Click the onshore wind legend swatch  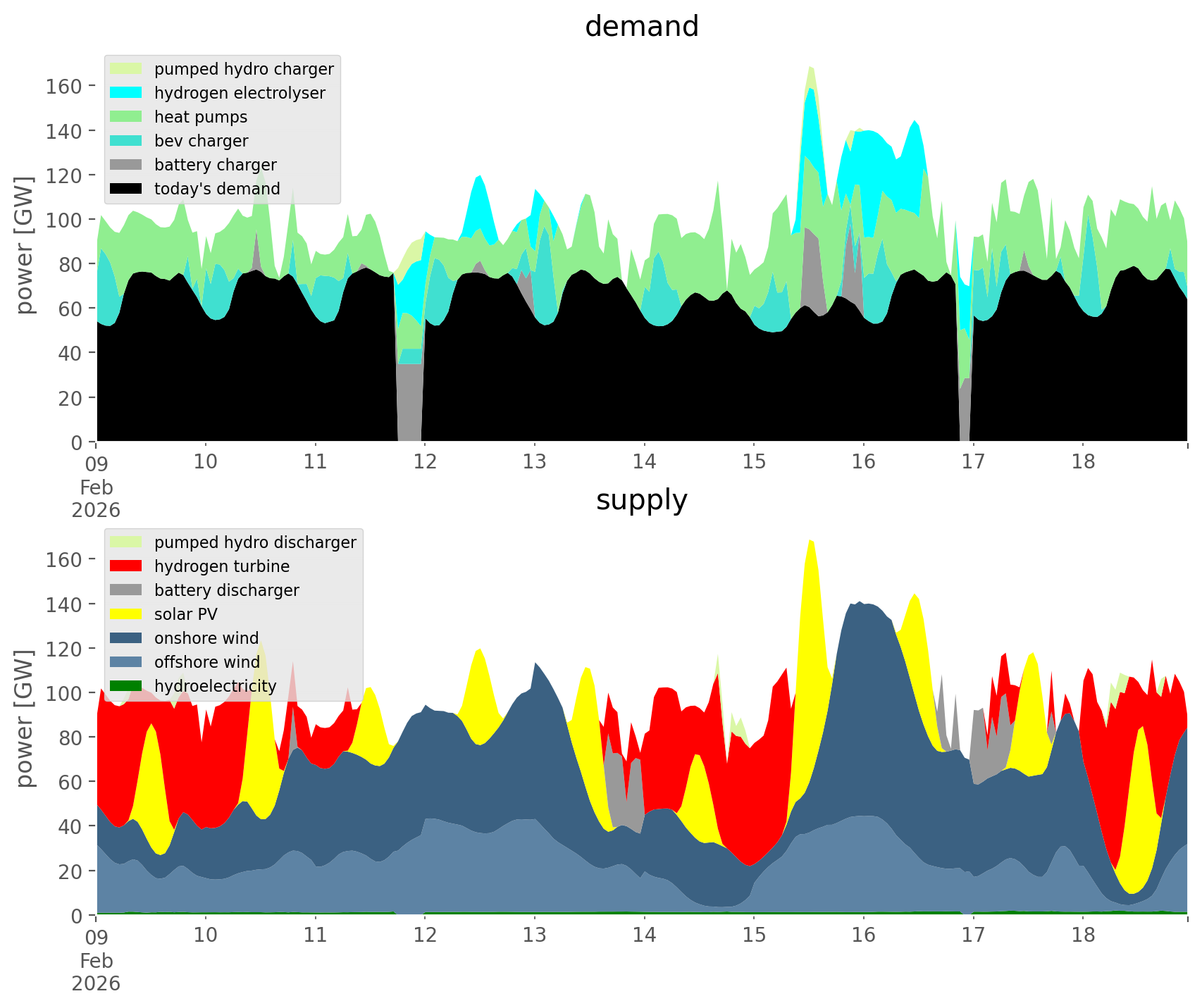click(x=127, y=638)
